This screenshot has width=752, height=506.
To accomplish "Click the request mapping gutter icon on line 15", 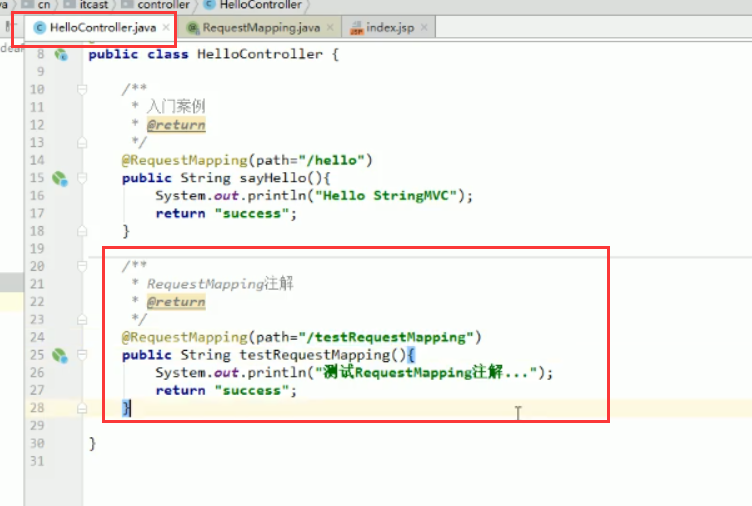I will point(60,178).
